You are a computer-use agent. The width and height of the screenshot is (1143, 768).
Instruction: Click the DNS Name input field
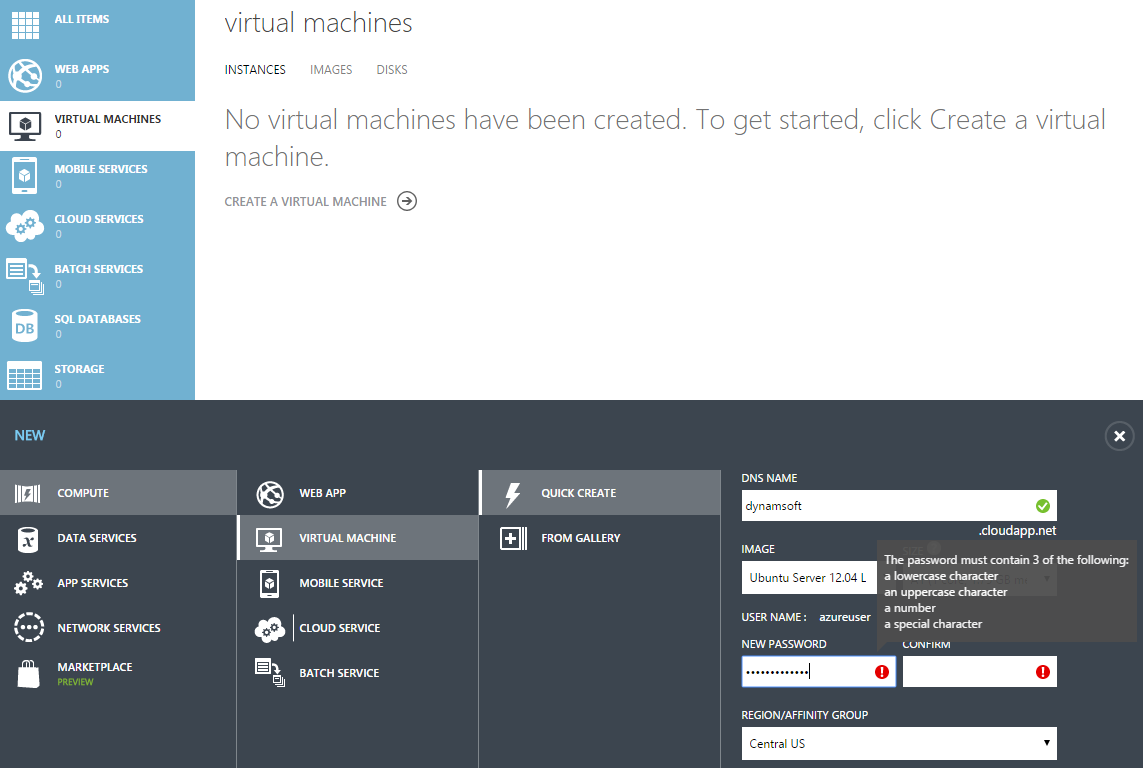[x=885, y=506]
